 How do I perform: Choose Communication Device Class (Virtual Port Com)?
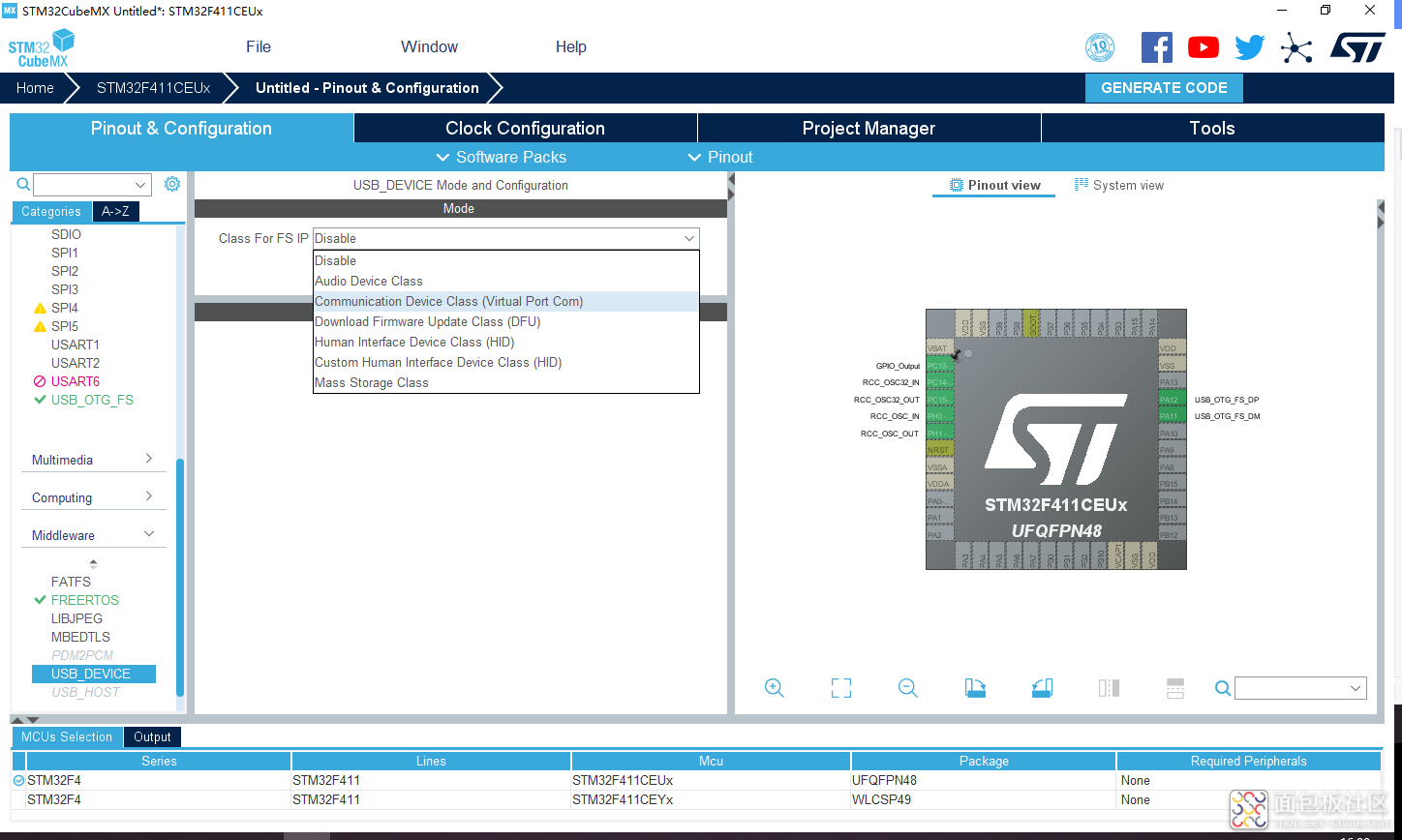pyautogui.click(x=505, y=301)
